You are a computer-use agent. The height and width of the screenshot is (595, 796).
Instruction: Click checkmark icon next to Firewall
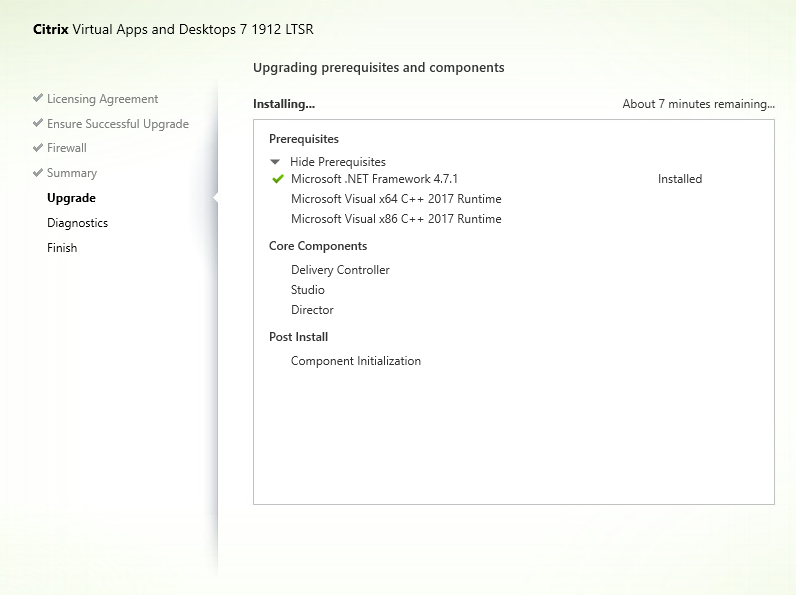coord(38,148)
